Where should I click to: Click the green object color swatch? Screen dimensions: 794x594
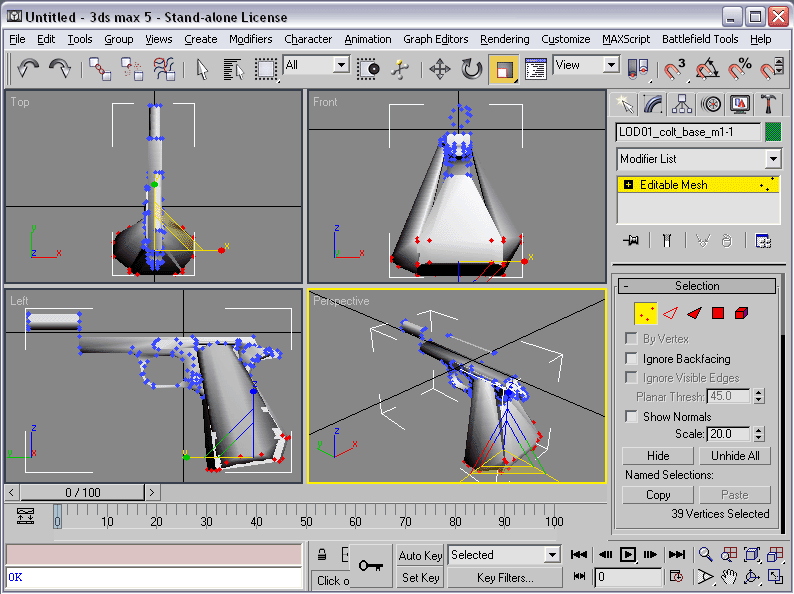(773, 132)
